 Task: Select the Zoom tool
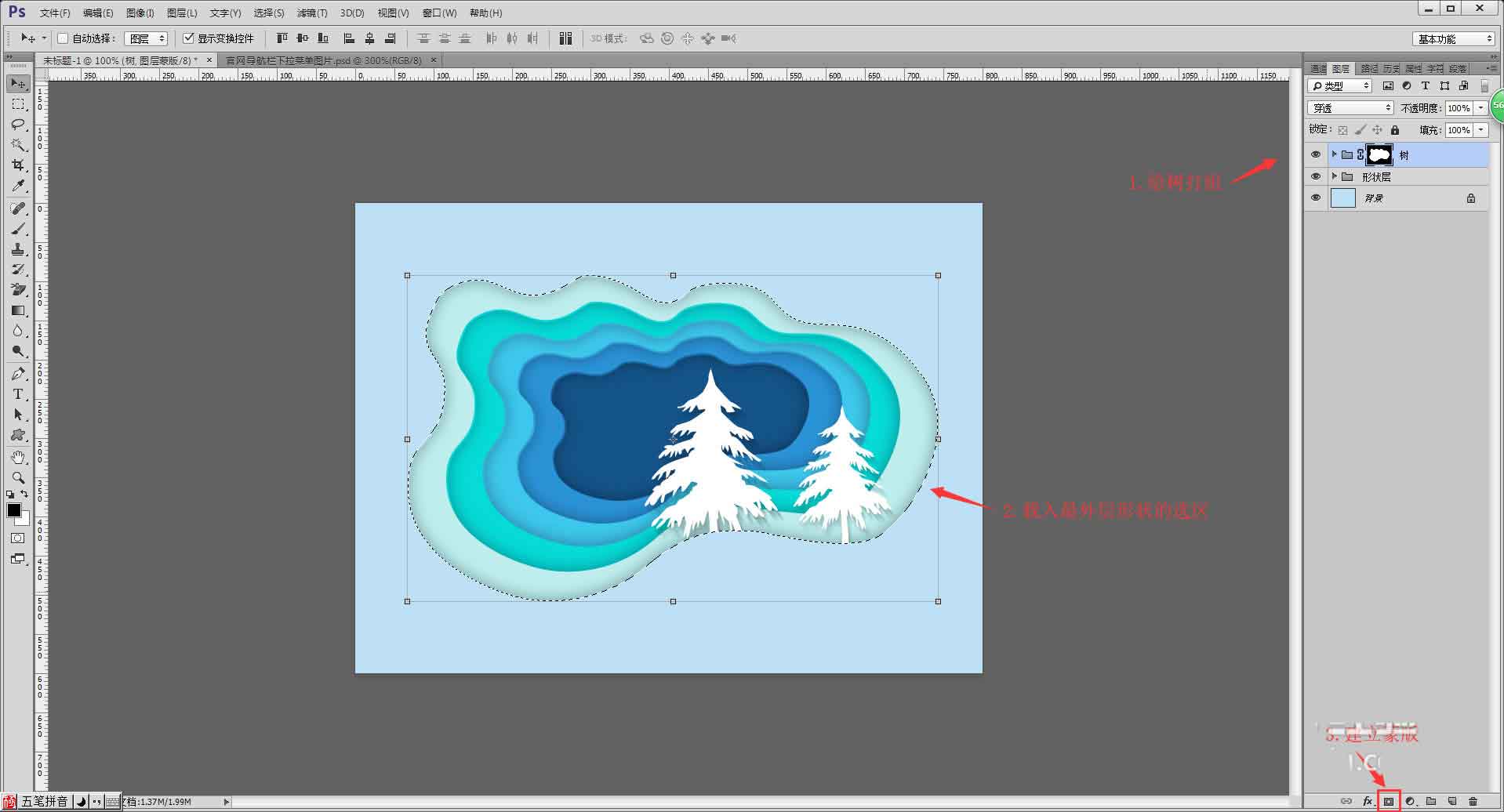coord(18,477)
